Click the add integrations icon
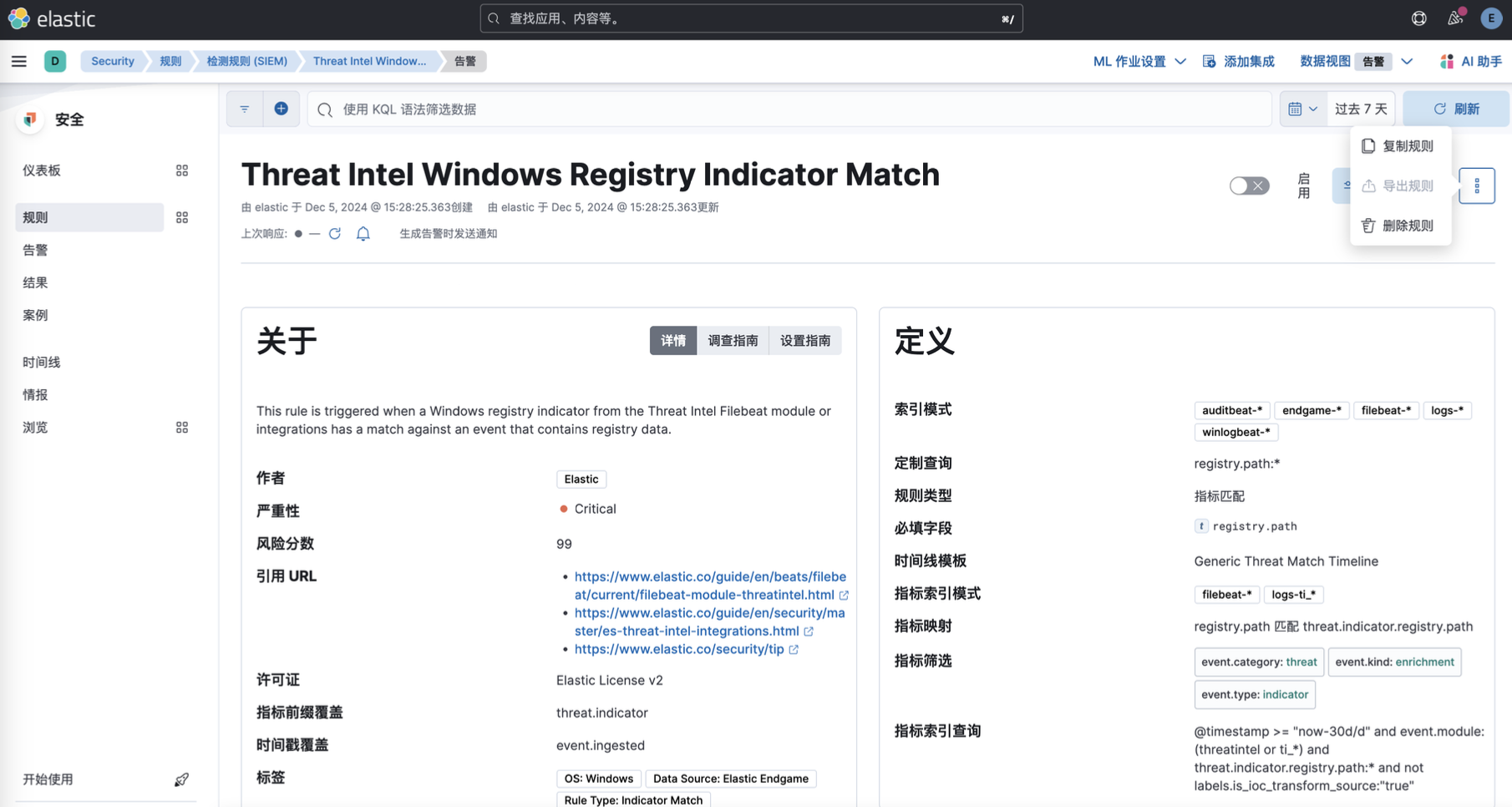The height and width of the screenshot is (807, 1512). click(x=1209, y=61)
